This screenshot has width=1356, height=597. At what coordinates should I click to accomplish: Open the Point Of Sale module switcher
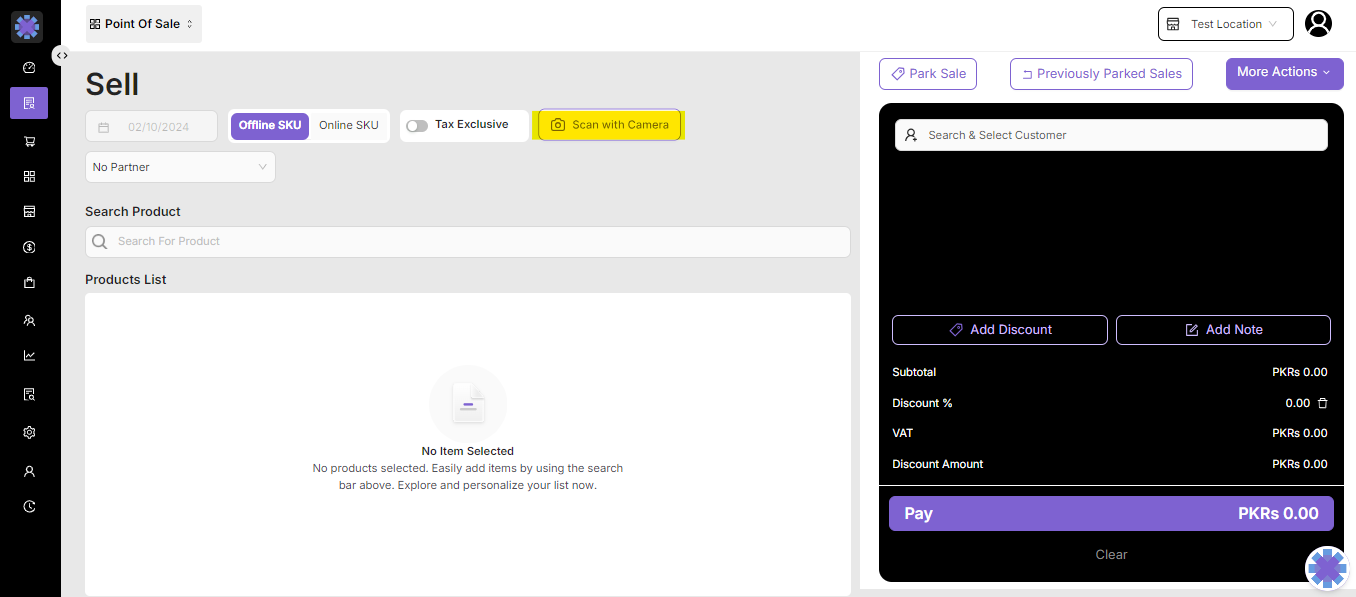click(143, 24)
